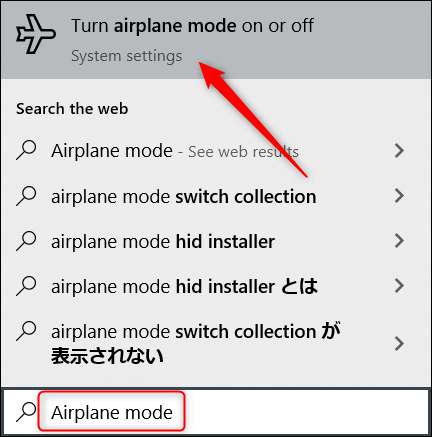Select Airplane mode - See web results
432x437 pixels.
(216, 151)
